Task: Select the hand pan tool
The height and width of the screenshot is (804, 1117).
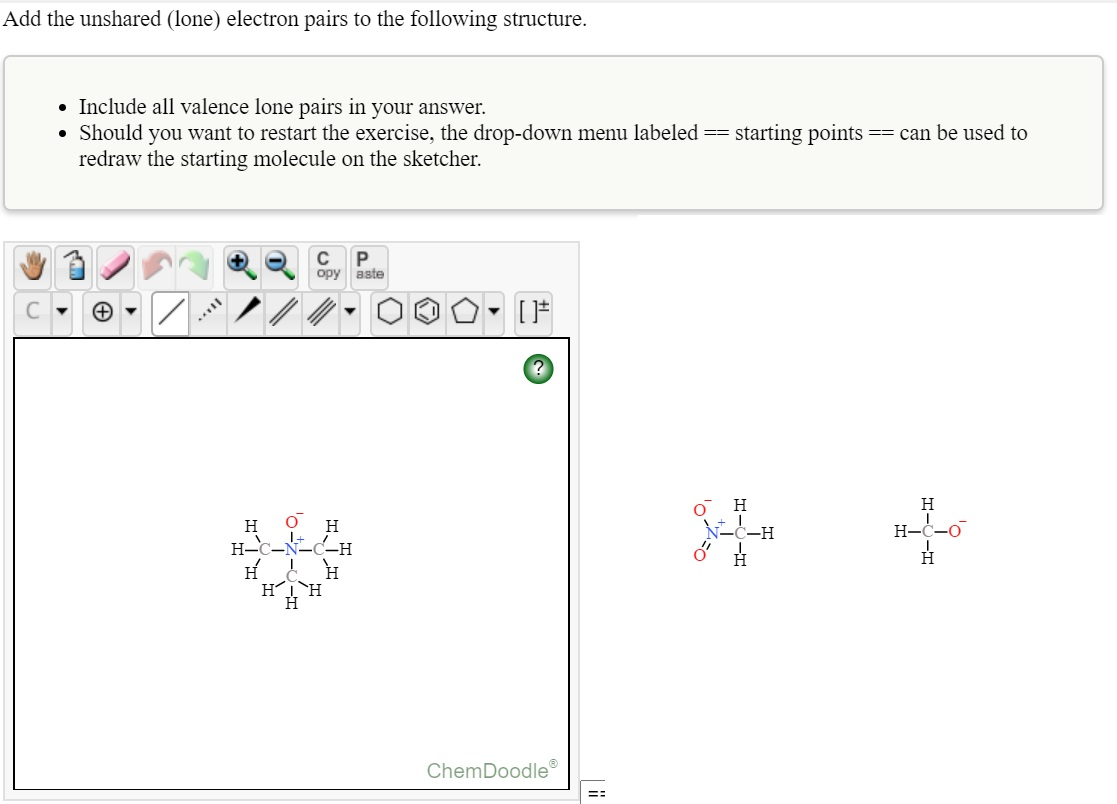Action: pos(32,265)
